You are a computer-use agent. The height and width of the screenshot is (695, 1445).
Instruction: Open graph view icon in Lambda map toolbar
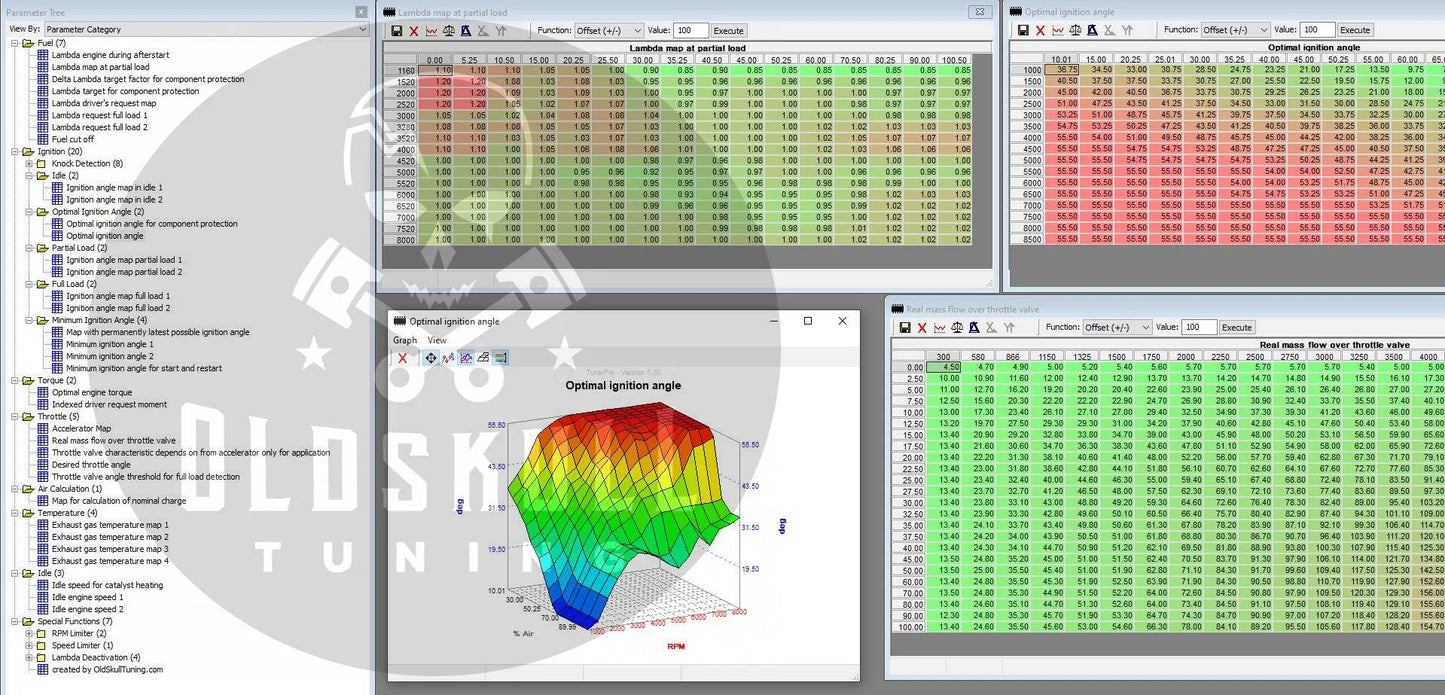[431, 31]
